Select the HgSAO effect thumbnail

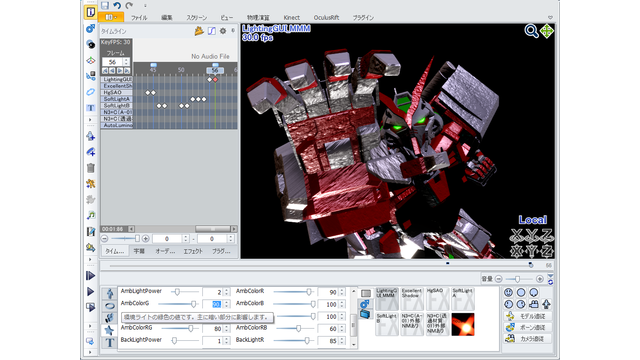437,299
